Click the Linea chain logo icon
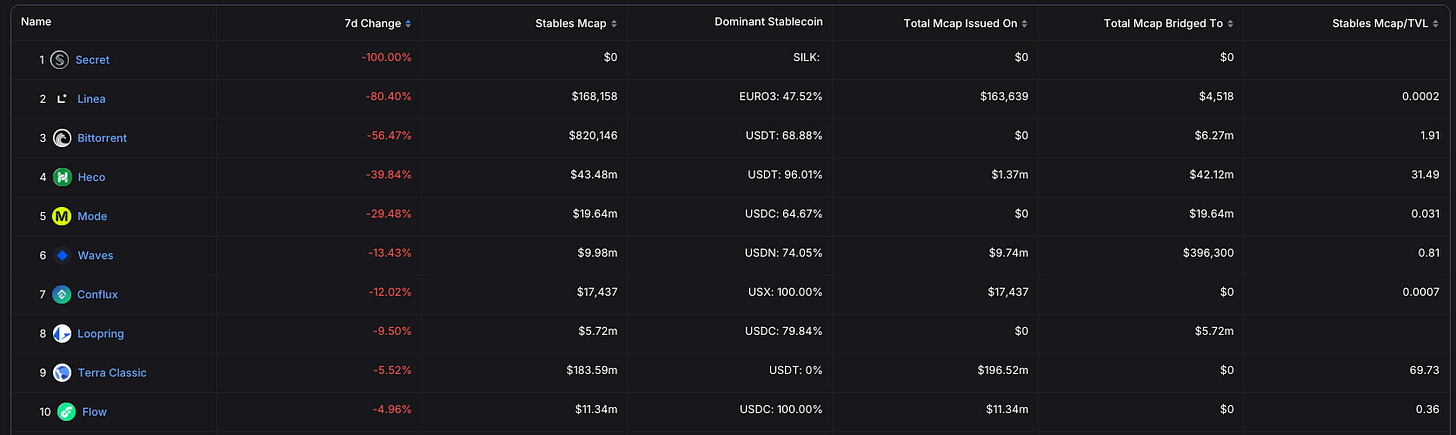 pos(62,99)
